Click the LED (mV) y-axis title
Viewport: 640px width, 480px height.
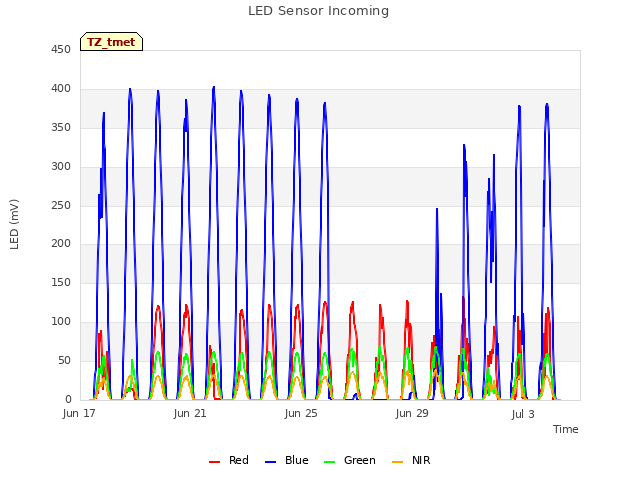14,224
